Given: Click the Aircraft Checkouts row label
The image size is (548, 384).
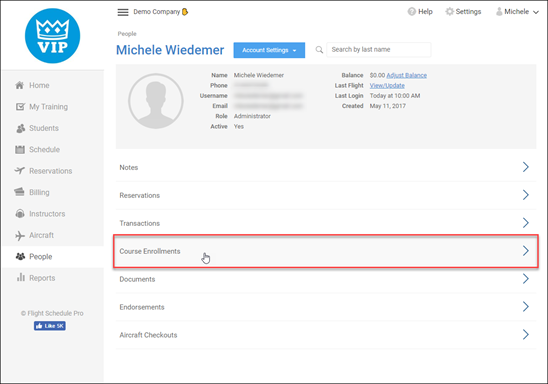Looking at the screenshot, I should [148, 335].
